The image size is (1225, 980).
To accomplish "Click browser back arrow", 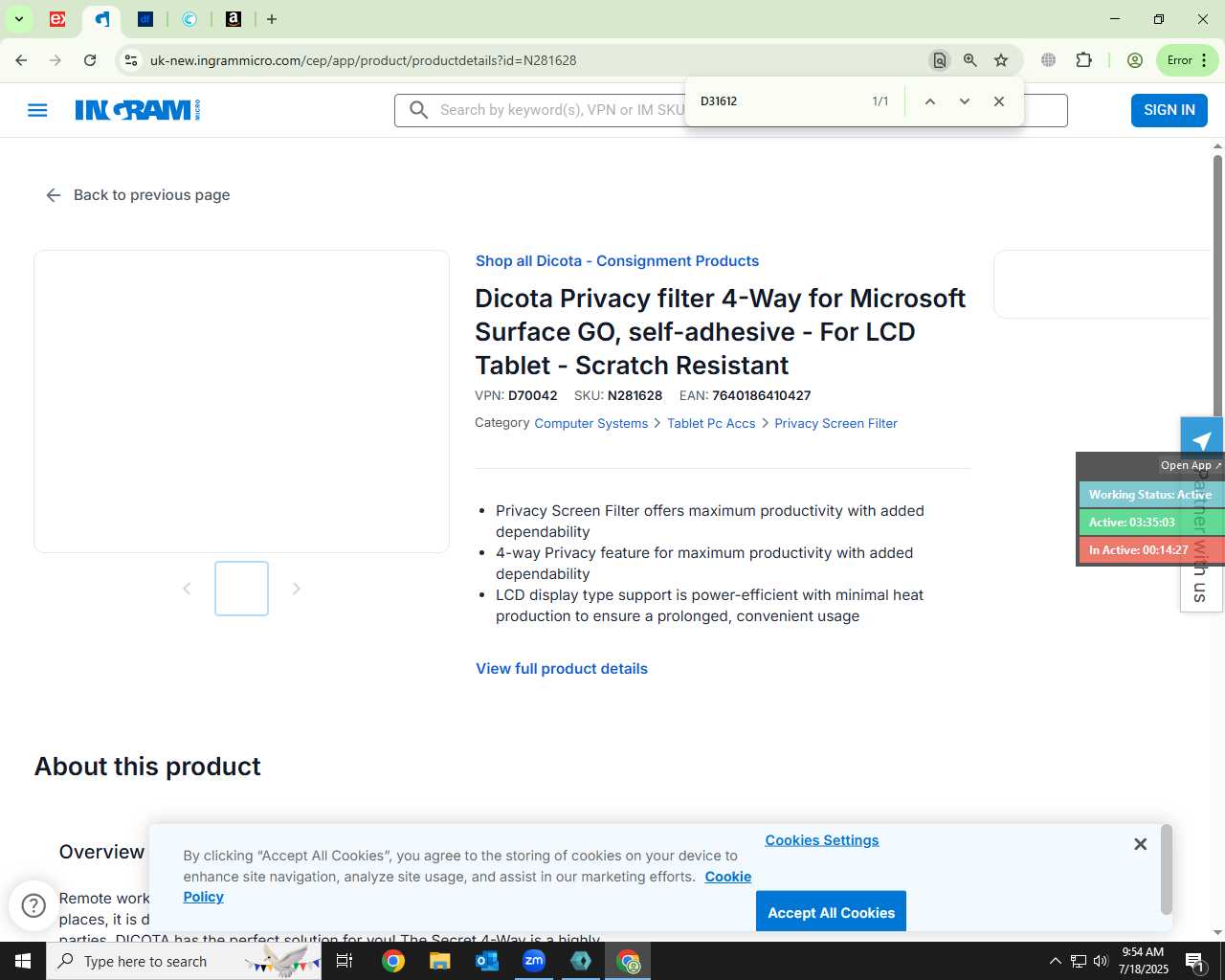I will tap(21, 60).
